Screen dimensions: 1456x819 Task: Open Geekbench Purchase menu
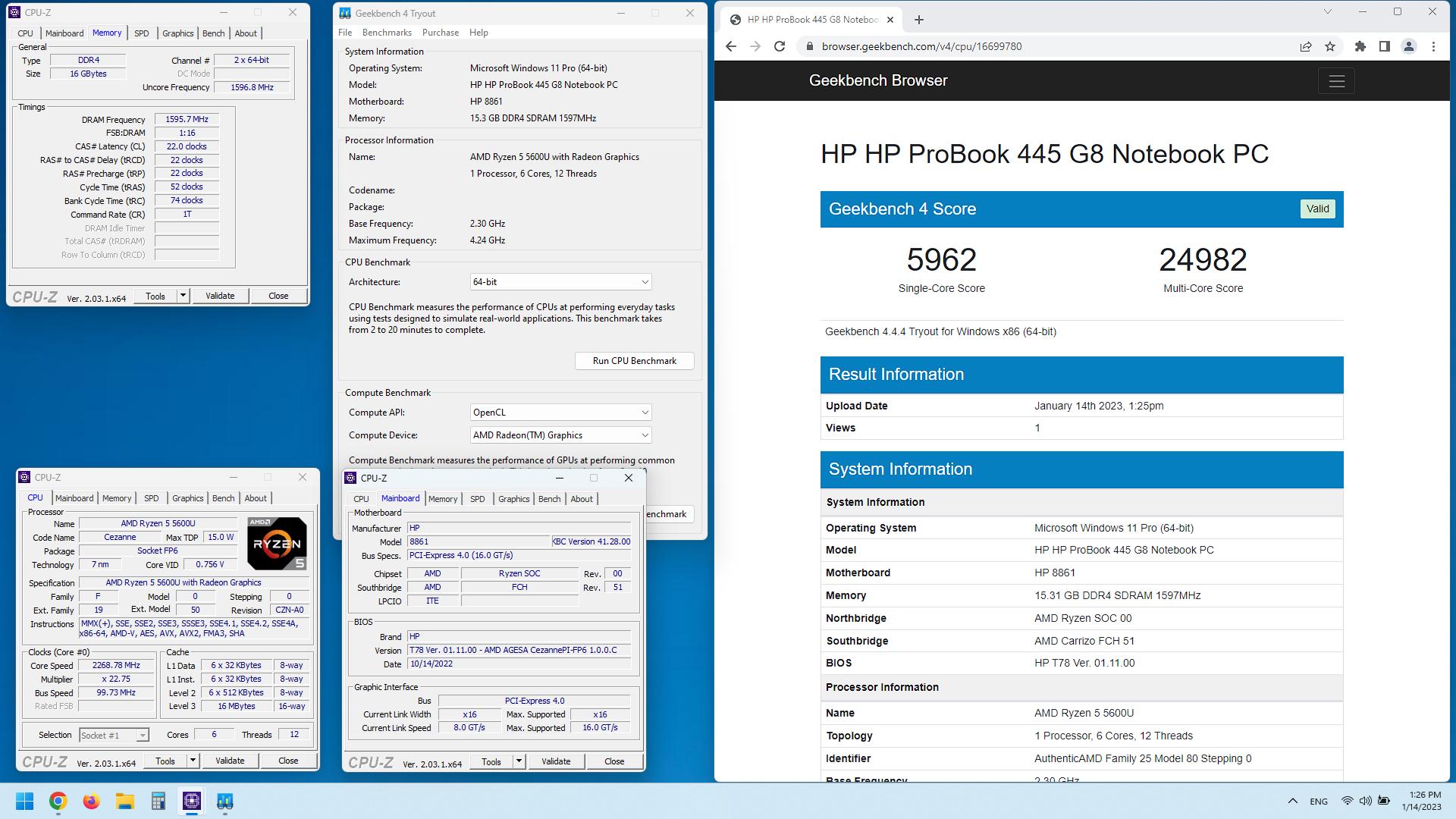tap(441, 33)
